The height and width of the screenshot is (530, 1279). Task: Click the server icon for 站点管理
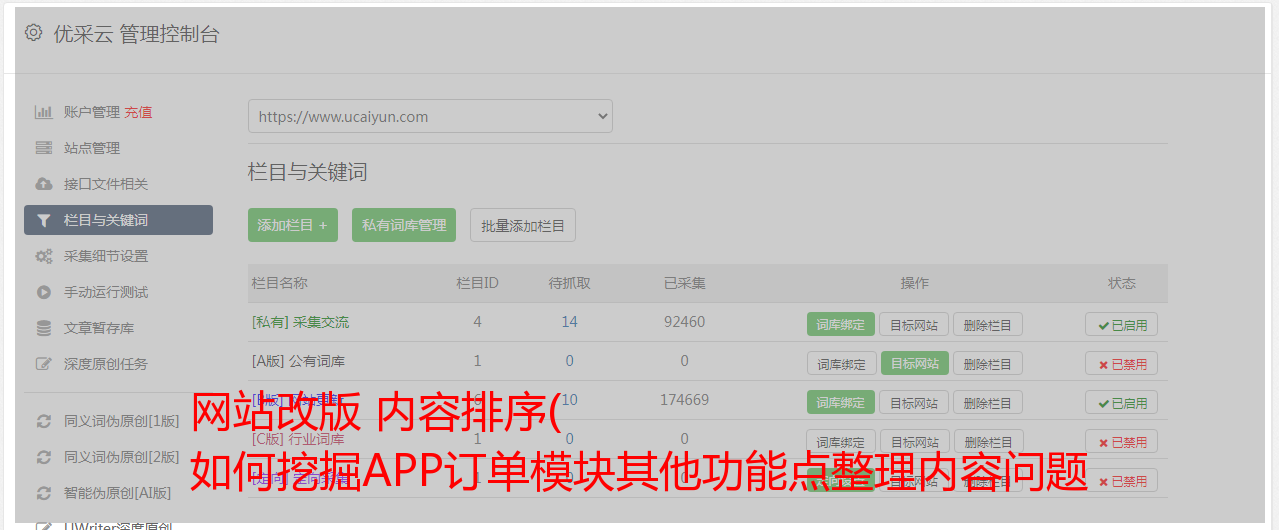[43, 148]
